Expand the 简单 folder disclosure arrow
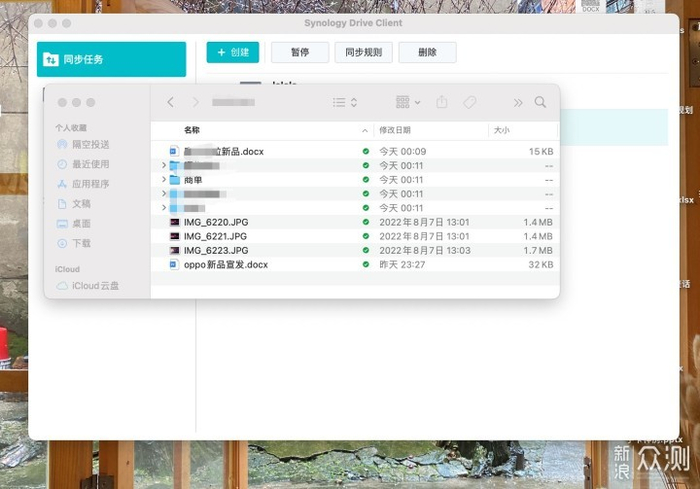Screen dimensions: 700x489 (x=164, y=180)
